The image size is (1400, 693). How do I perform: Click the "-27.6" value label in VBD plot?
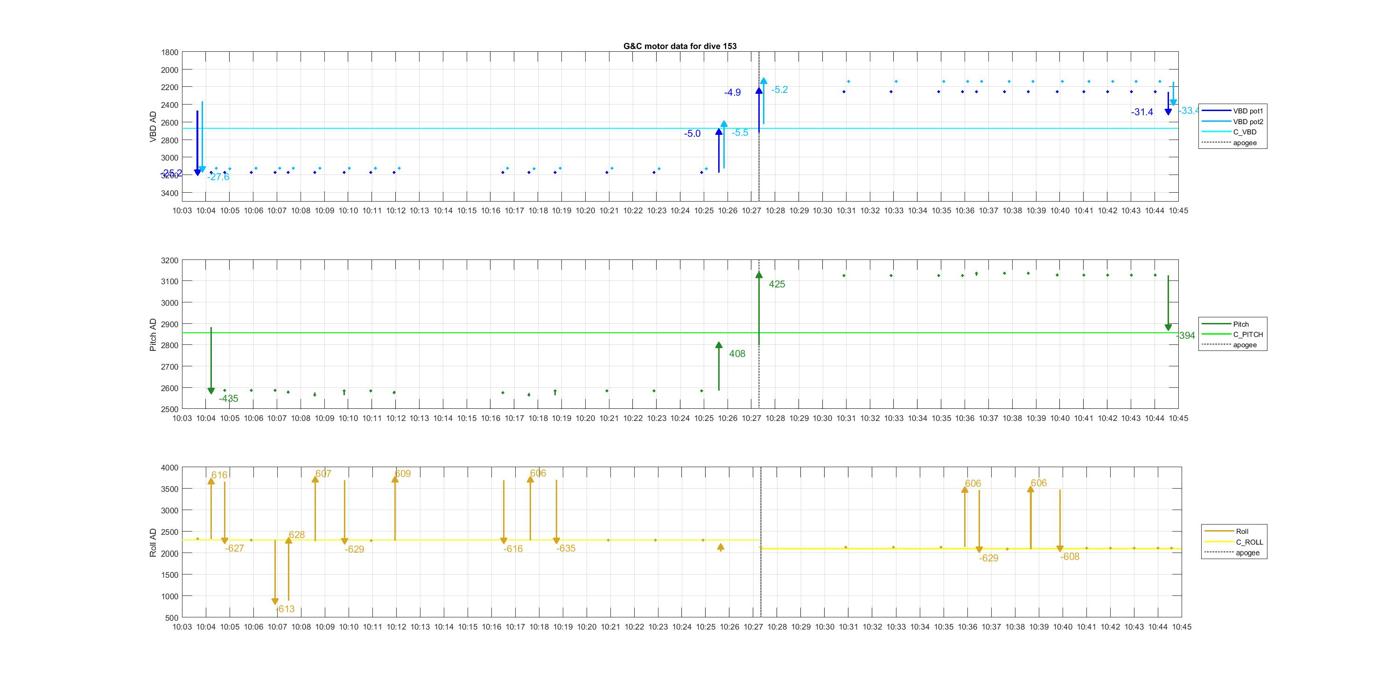tap(218, 177)
